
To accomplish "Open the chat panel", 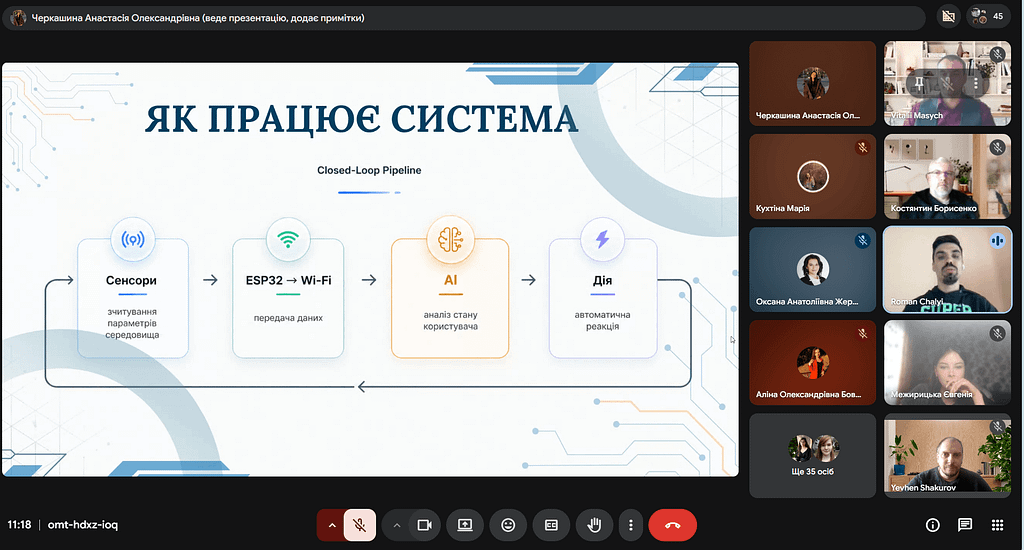I will pos(965,525).
